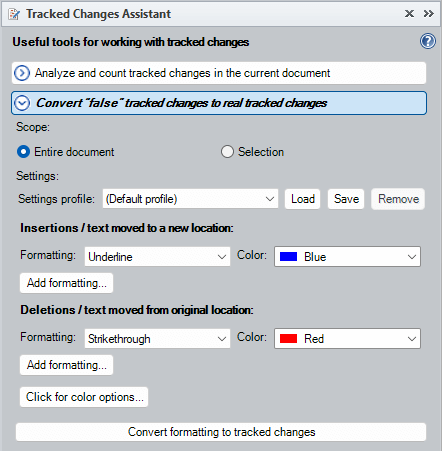Click the Settings label
This screenshot has width=442, height=451.
pyautogui.click(x=37, y=176)
